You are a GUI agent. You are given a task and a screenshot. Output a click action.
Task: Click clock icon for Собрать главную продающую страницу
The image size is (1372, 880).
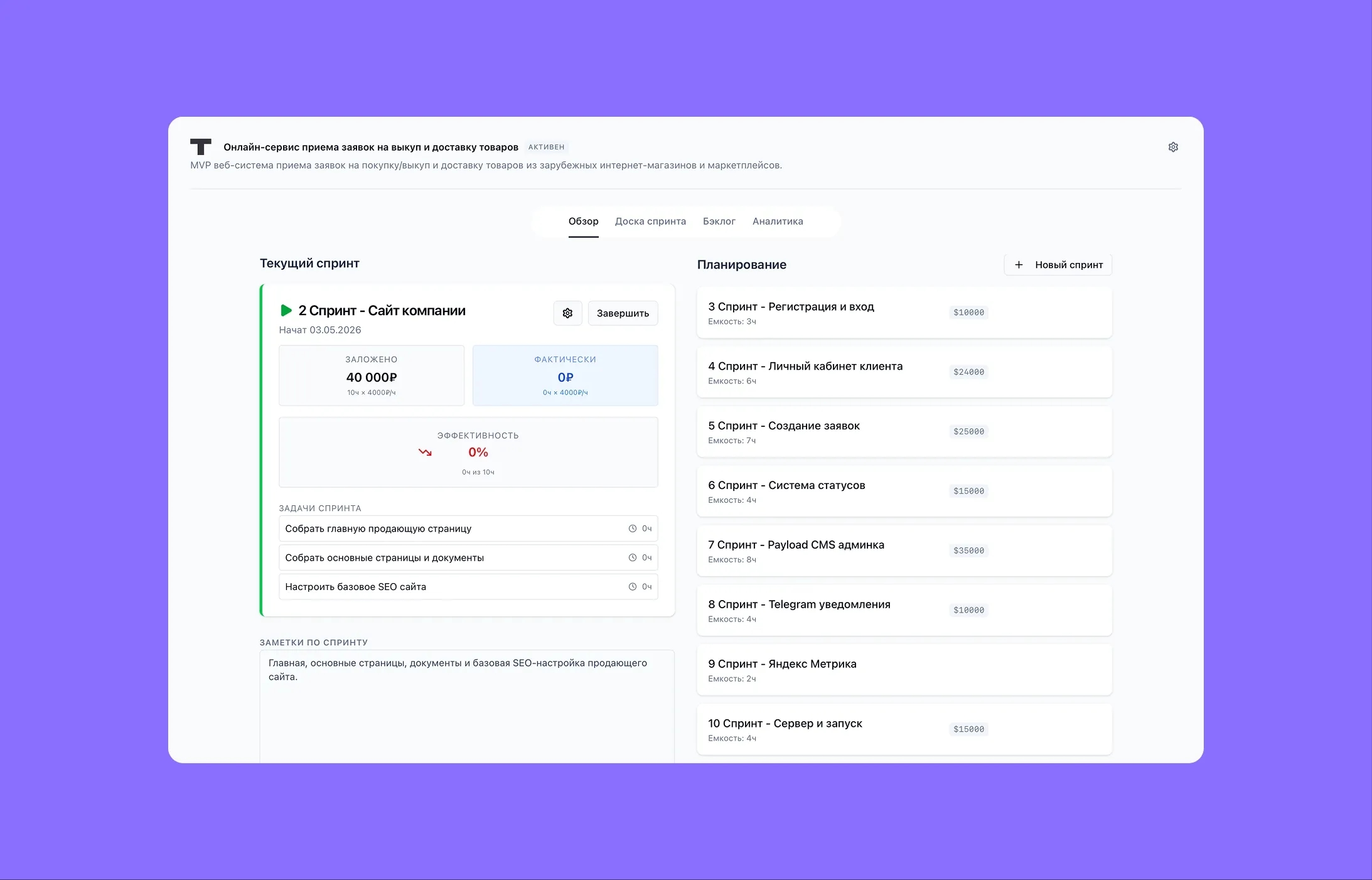(633, 529)
